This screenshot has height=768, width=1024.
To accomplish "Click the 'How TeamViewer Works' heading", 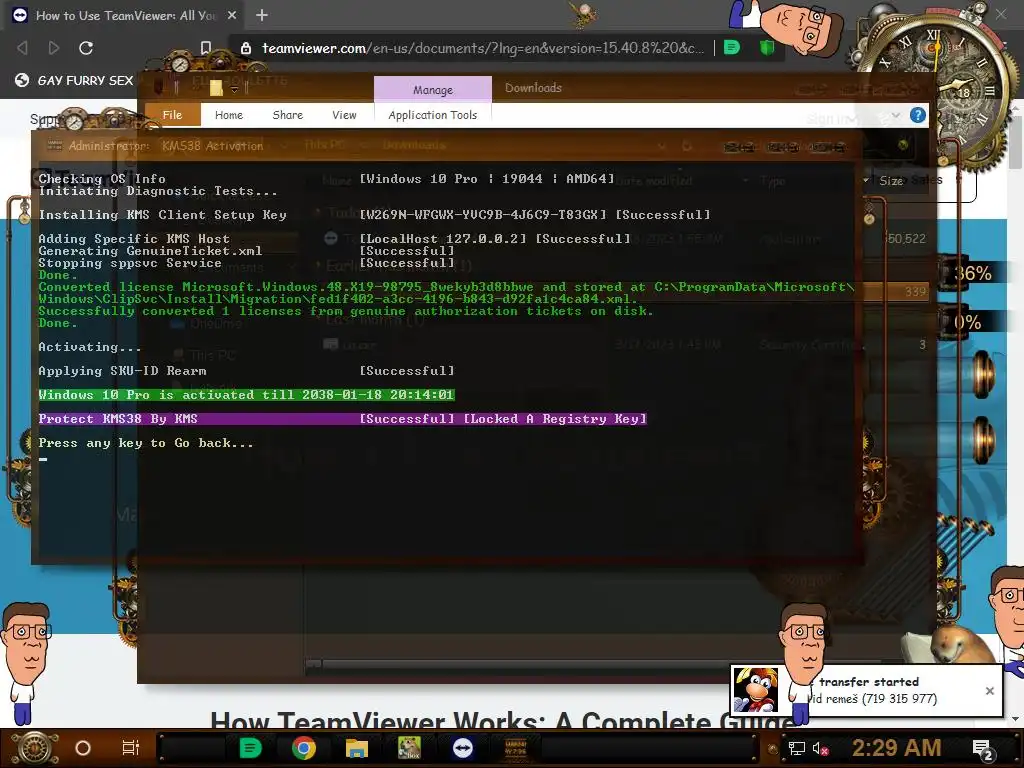I will click(x=502, y=720).
